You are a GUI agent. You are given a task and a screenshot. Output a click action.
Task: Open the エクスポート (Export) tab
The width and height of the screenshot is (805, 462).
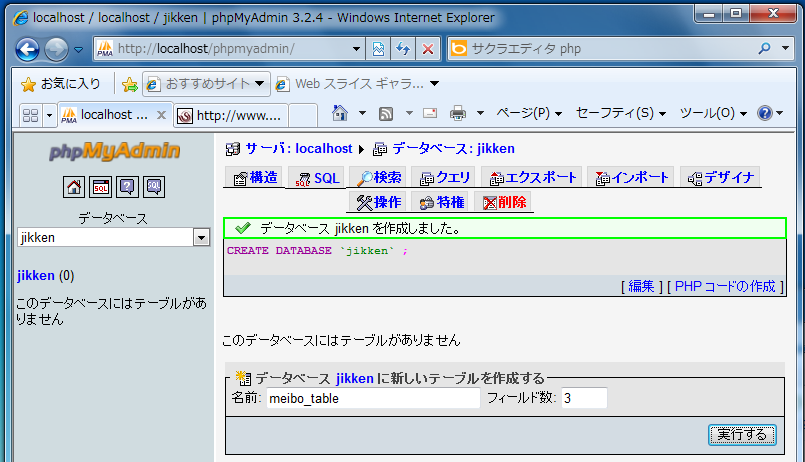click(x=533, y=178)
